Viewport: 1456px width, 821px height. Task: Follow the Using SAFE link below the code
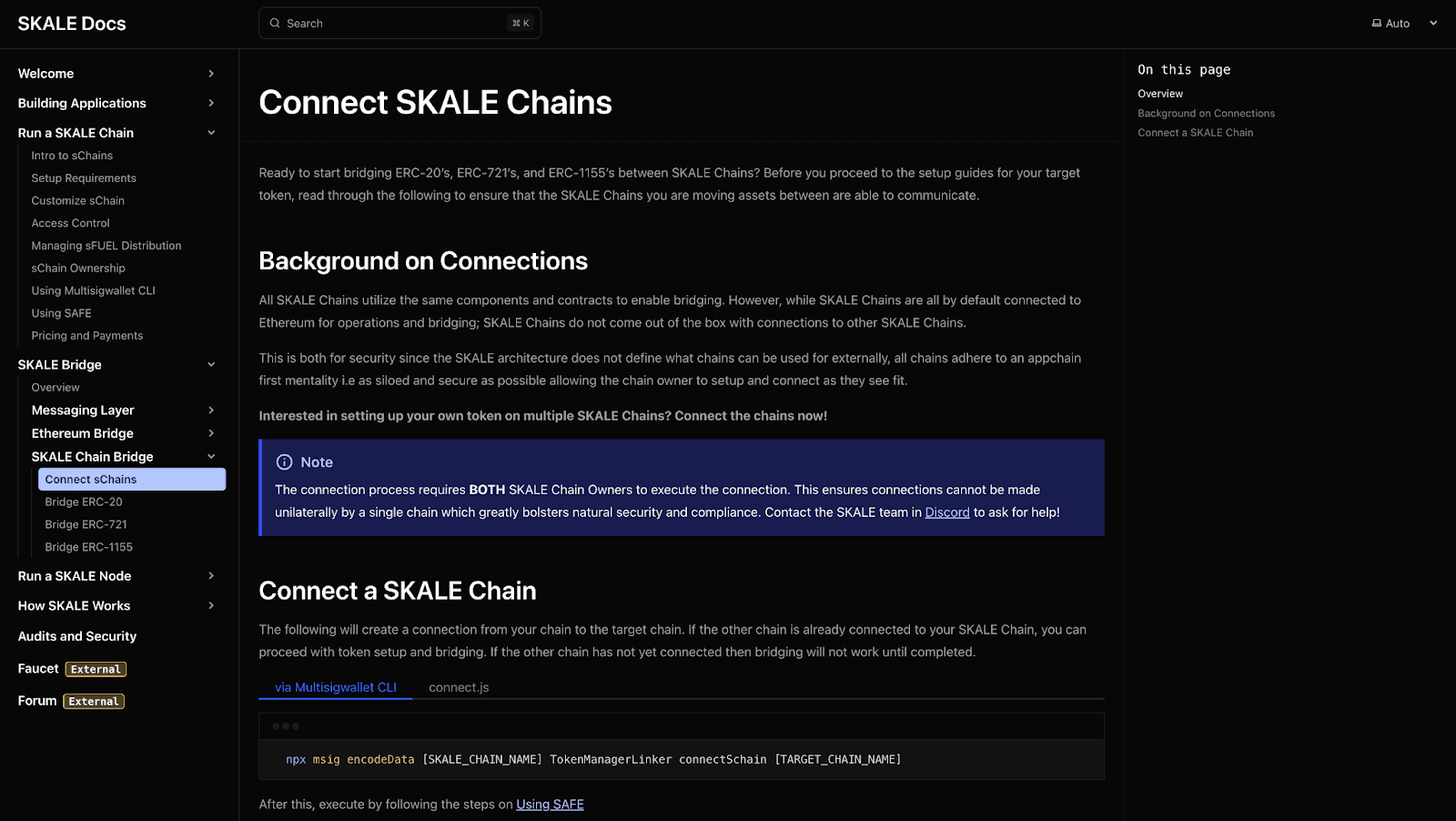click(550, 804)
